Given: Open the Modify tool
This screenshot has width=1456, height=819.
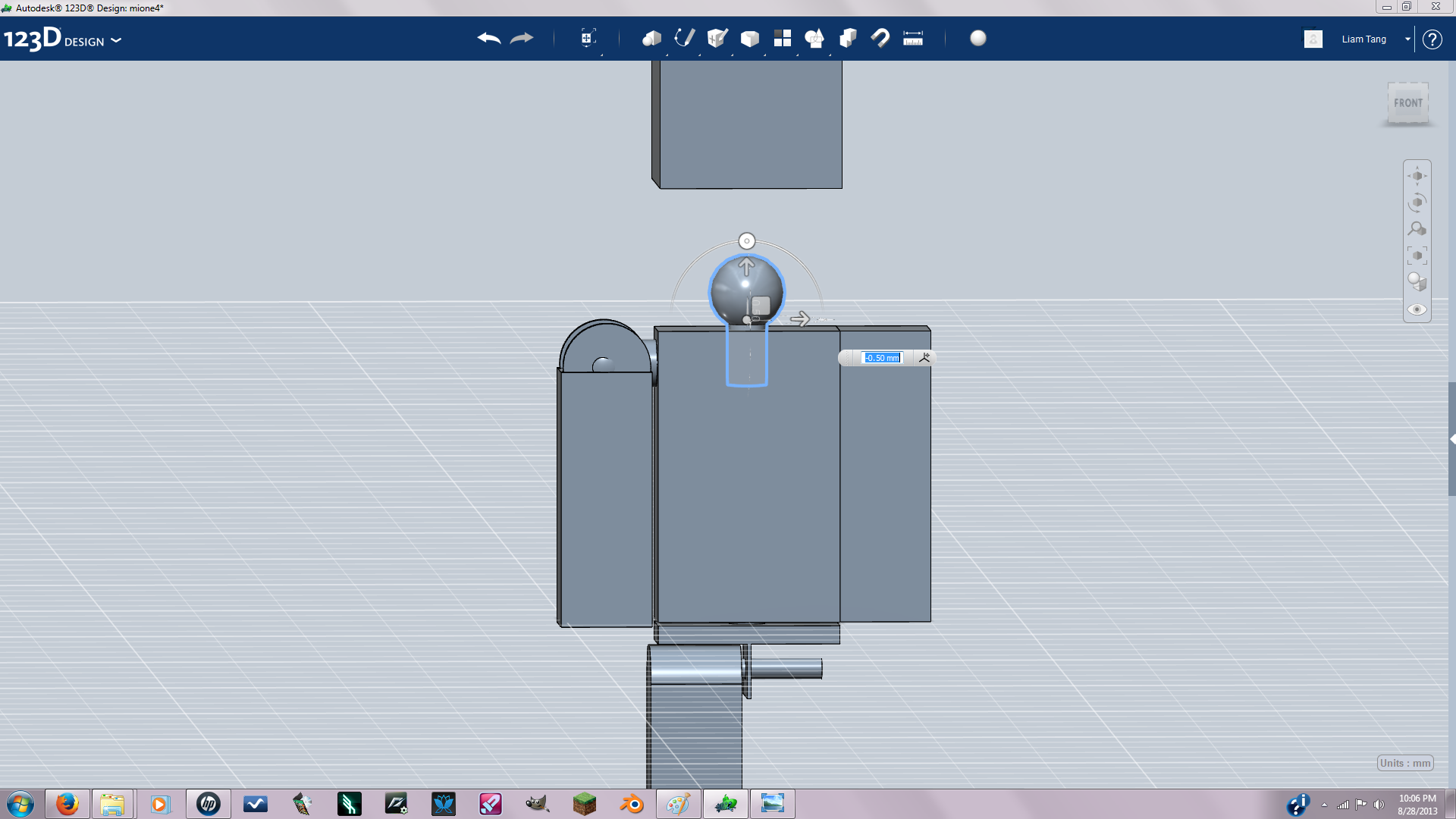Looking at the screenshot, I should point(750,38).
